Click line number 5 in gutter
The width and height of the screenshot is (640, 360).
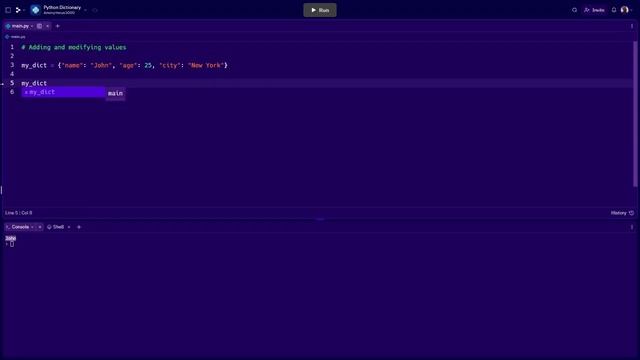12,83
